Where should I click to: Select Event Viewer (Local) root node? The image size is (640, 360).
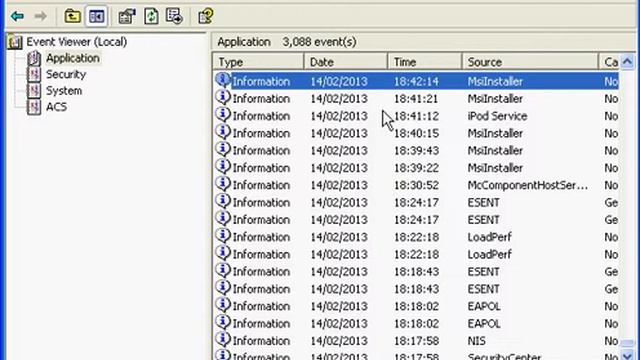click(76, 42)
